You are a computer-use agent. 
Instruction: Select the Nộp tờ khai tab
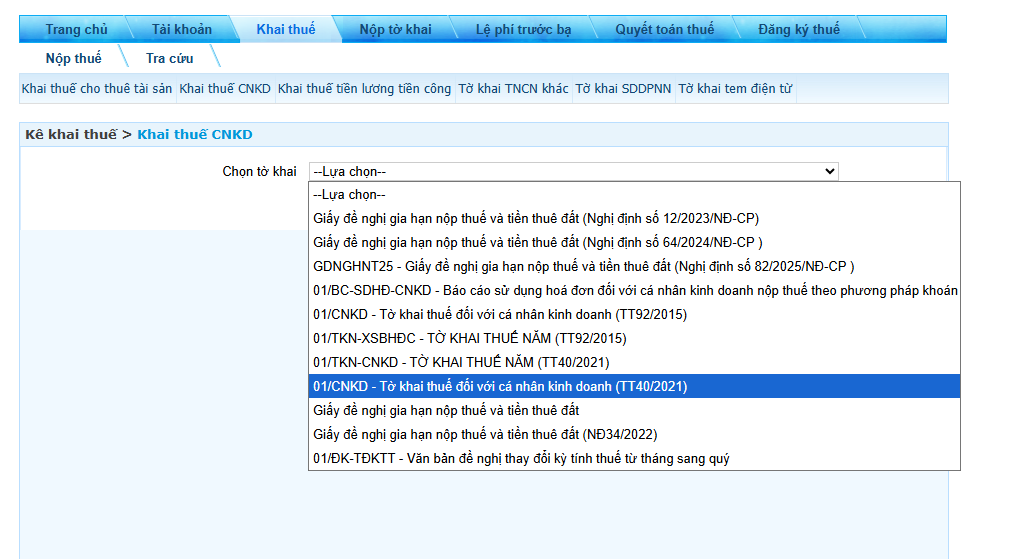click(395, 29)
